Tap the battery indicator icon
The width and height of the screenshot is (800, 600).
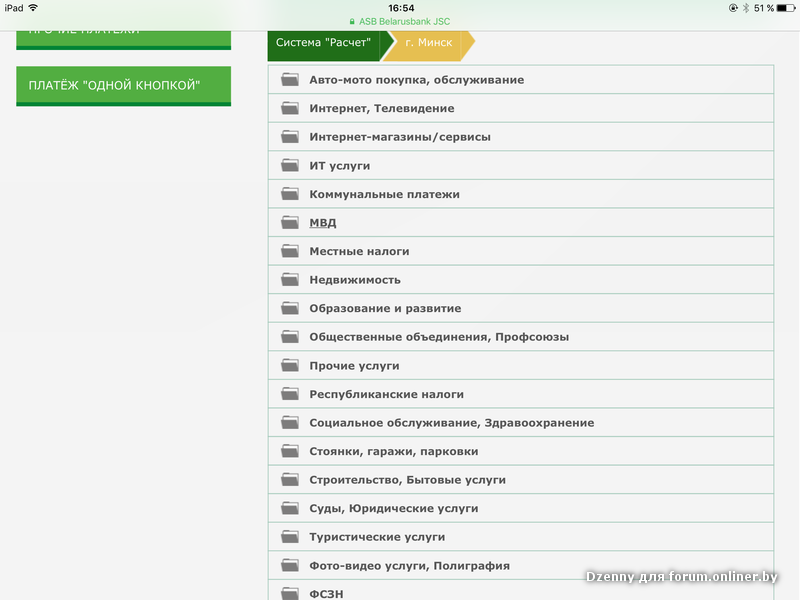[x=786, y=8]
